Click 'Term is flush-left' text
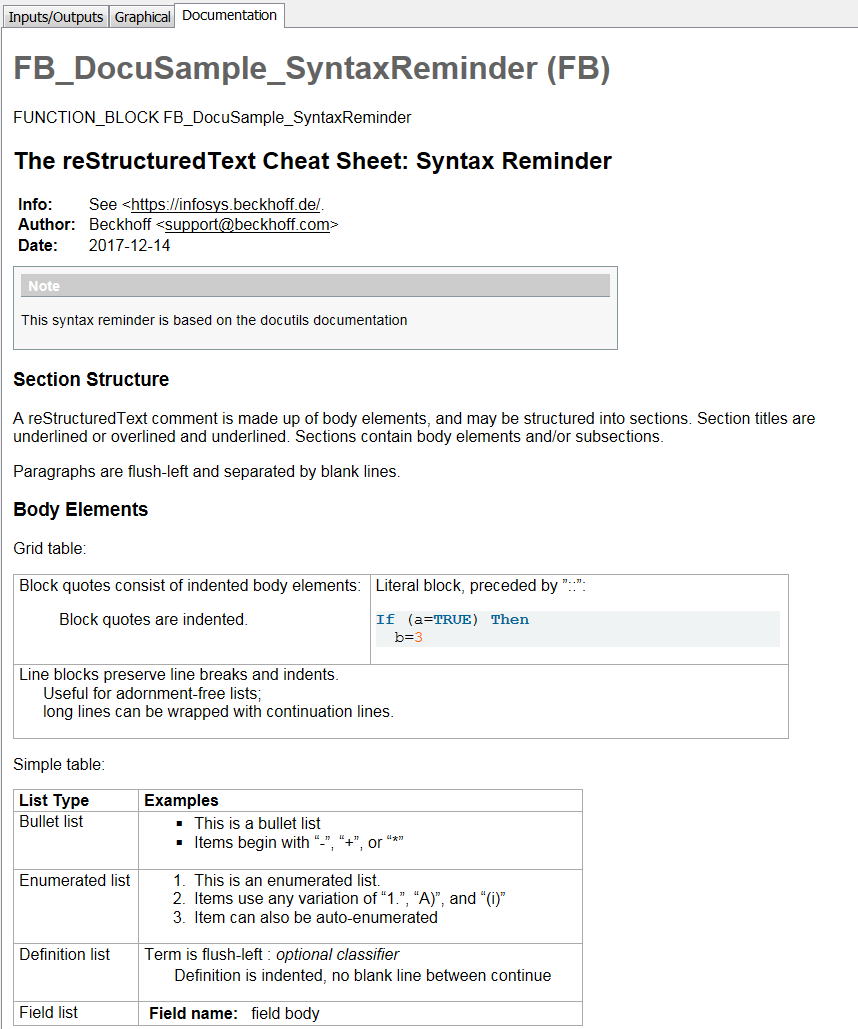Viewport: 858px width, 1029px height. tap(204, 955)
